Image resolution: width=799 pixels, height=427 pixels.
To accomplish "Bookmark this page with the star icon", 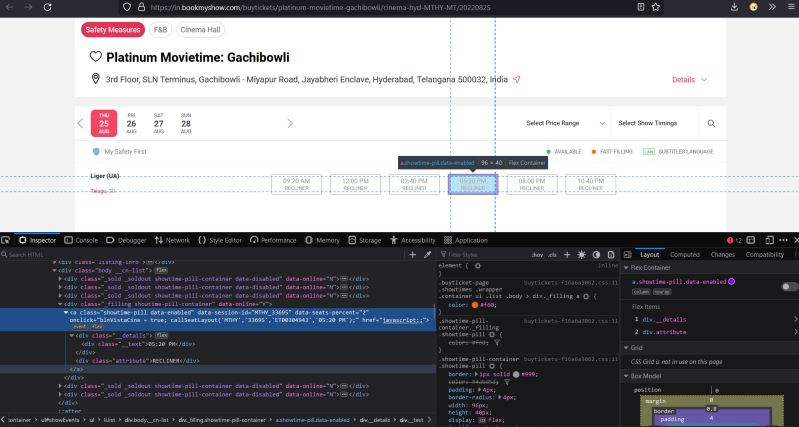I will click(656, 7).
